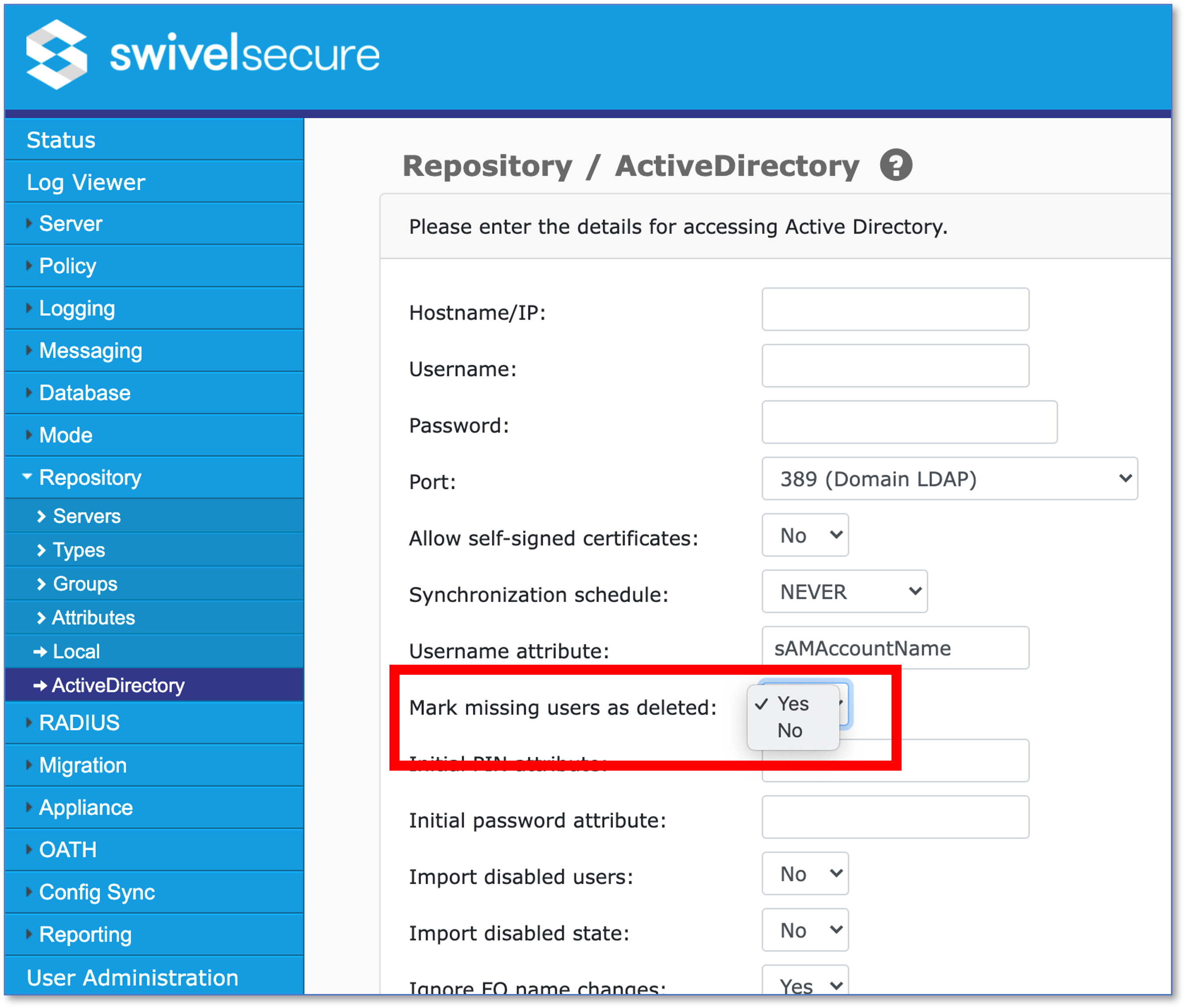This screenshot has width=1185, height=1008.
Task: Click the chevron icon beside Groups
Action: click(x=41, y=584)
